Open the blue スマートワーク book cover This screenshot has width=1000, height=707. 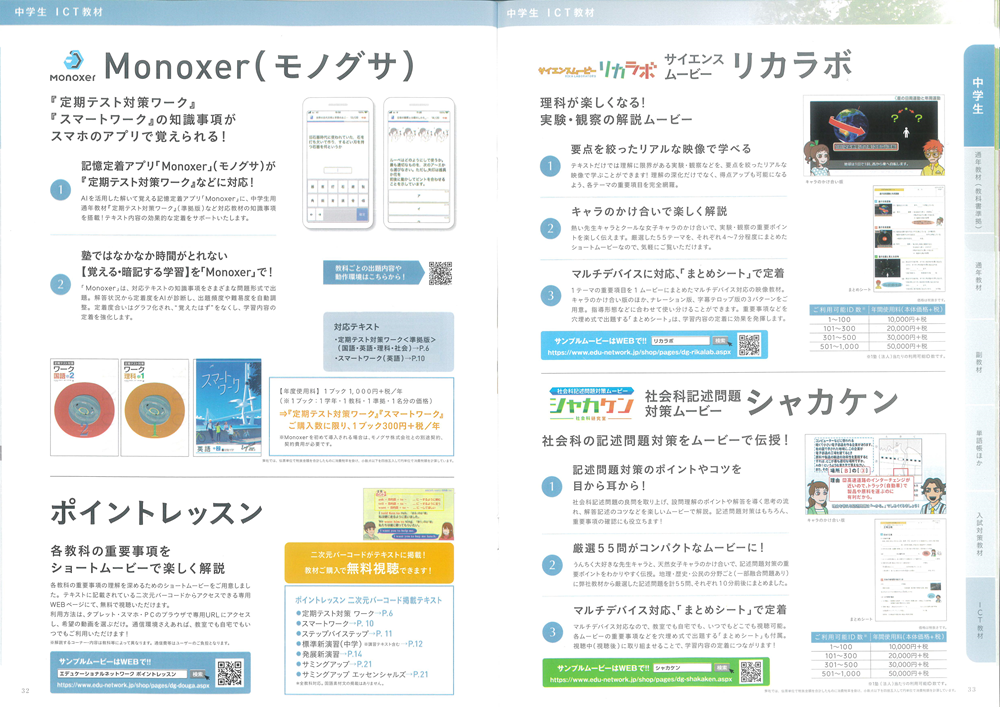(228, 407)
